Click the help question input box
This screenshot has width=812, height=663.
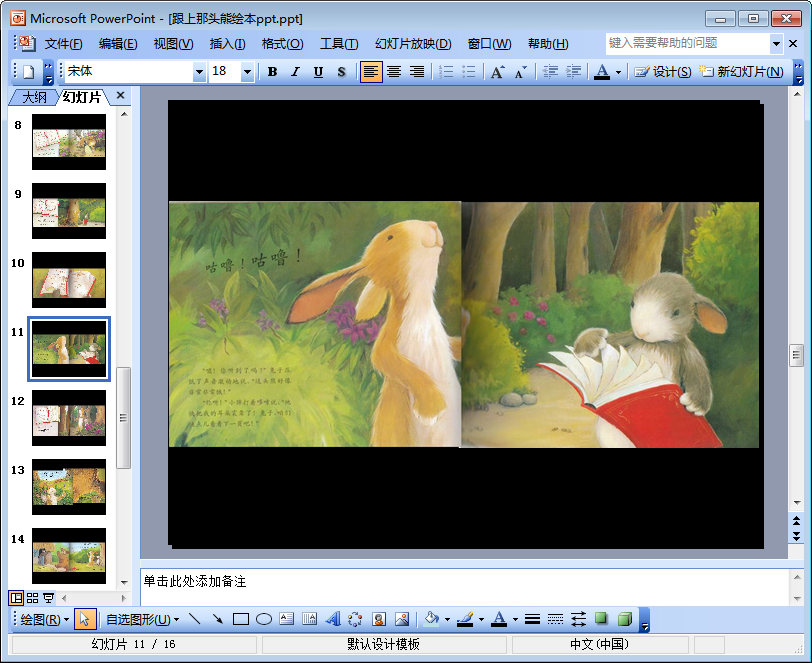tap(688, 44)
